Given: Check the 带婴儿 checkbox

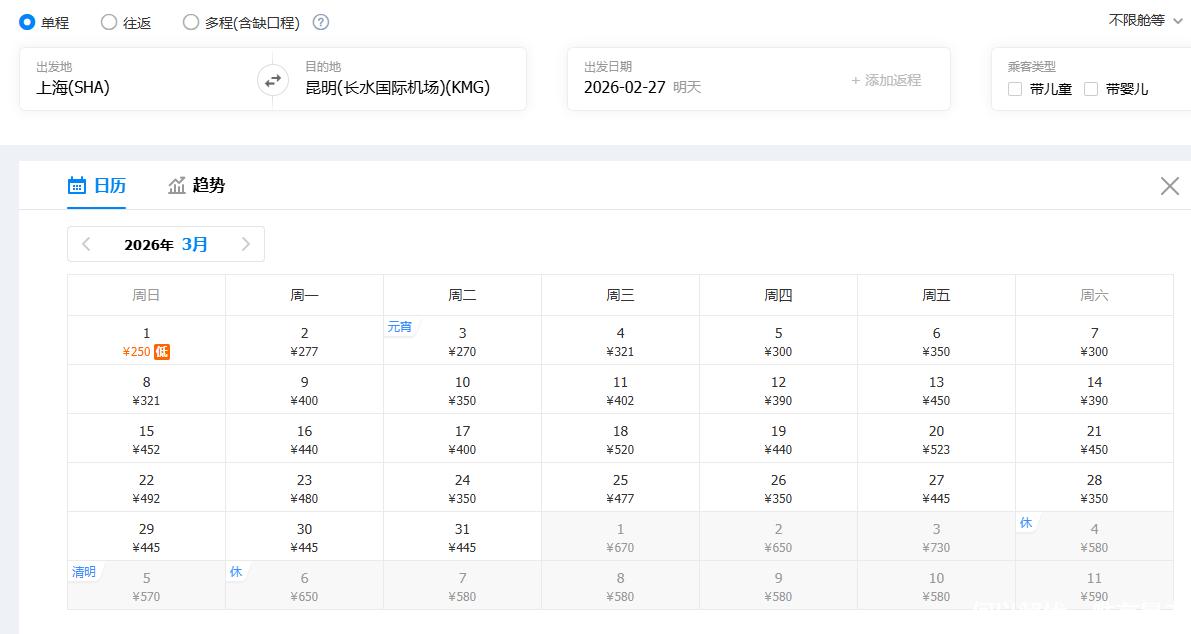Looking at the screenshot, I should (x=1091, y=89).
